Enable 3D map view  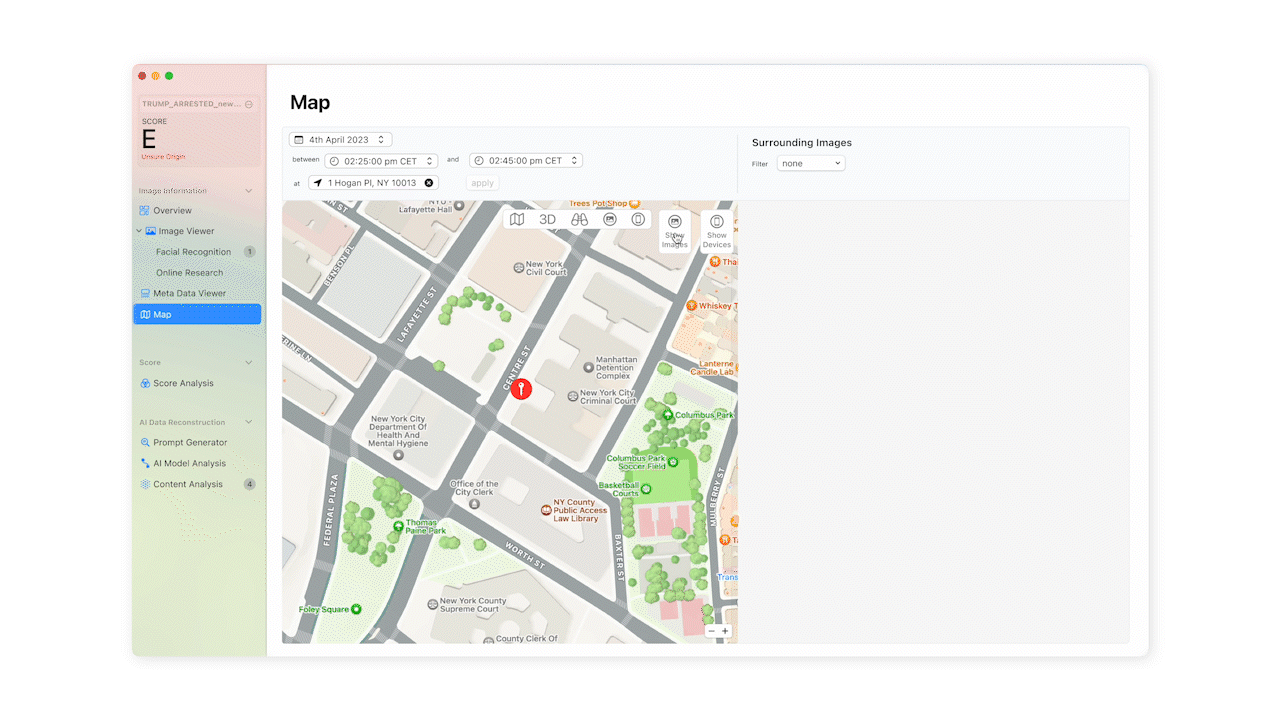click(x=547, y=219)
